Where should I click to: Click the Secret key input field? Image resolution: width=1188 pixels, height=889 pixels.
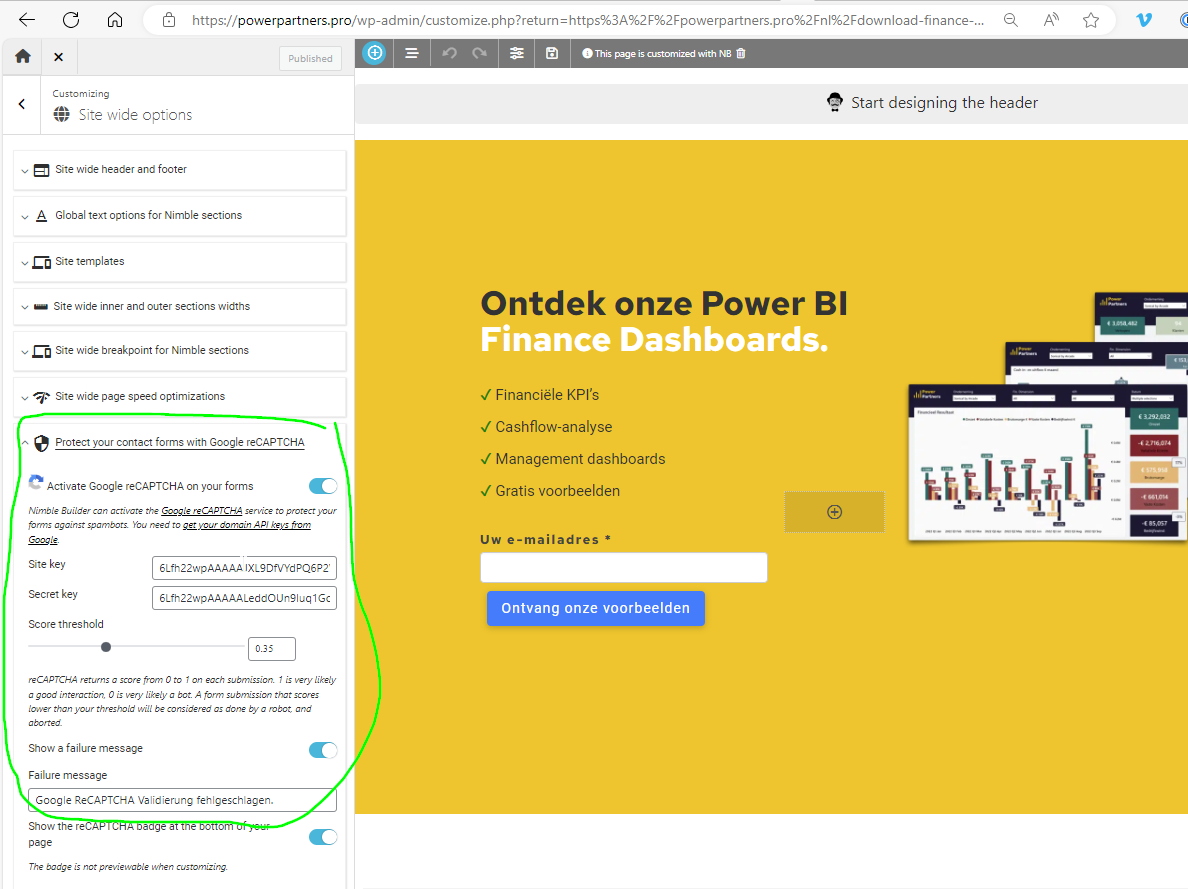pos(244,598)
